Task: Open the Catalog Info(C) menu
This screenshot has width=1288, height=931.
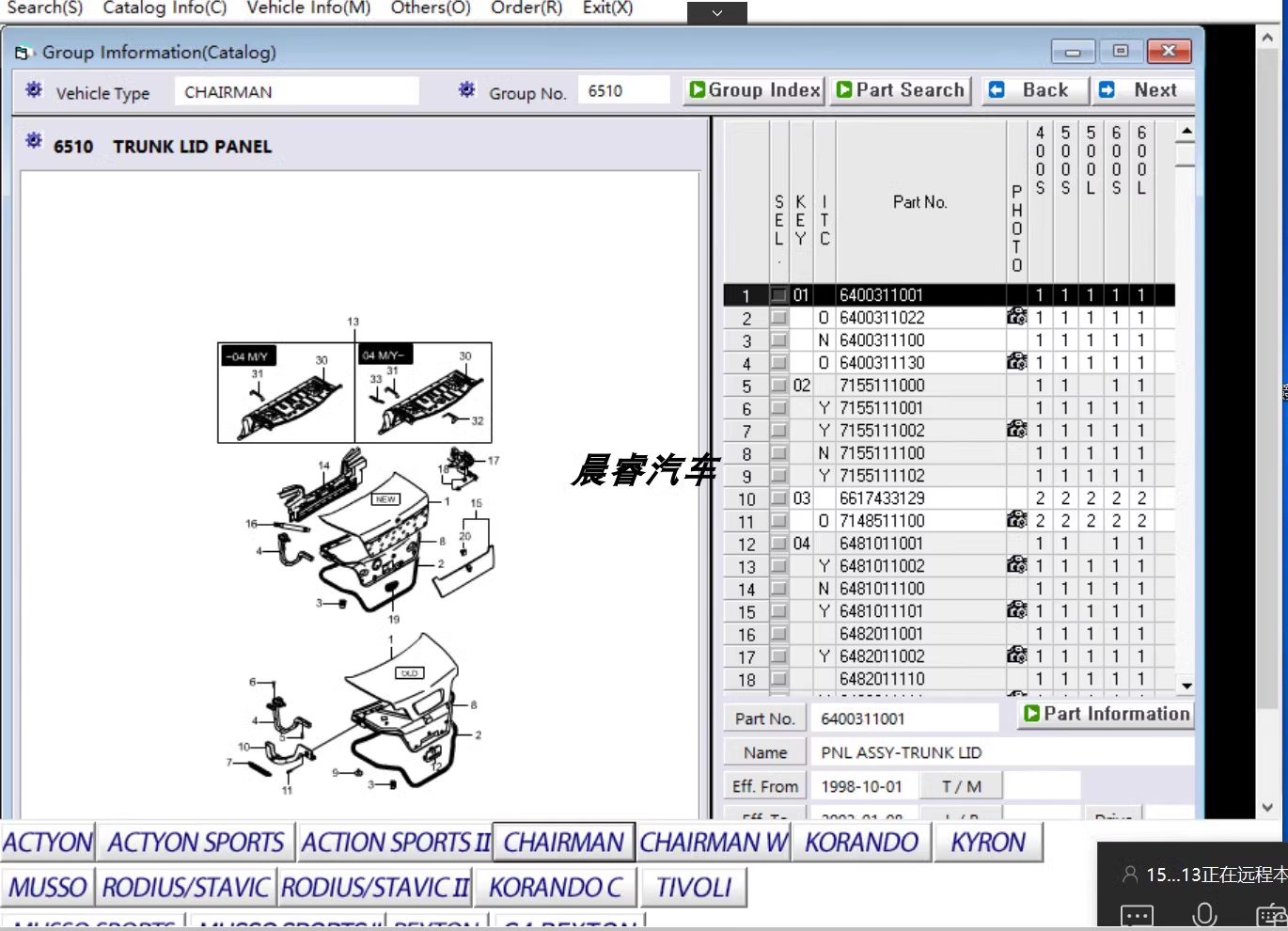Action: 165,8
